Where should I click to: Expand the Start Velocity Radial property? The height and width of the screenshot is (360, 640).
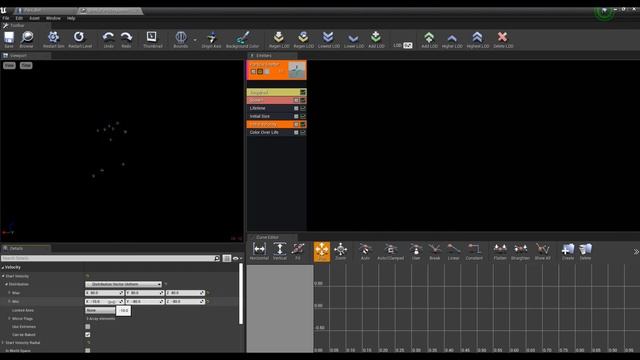[3, 343]
